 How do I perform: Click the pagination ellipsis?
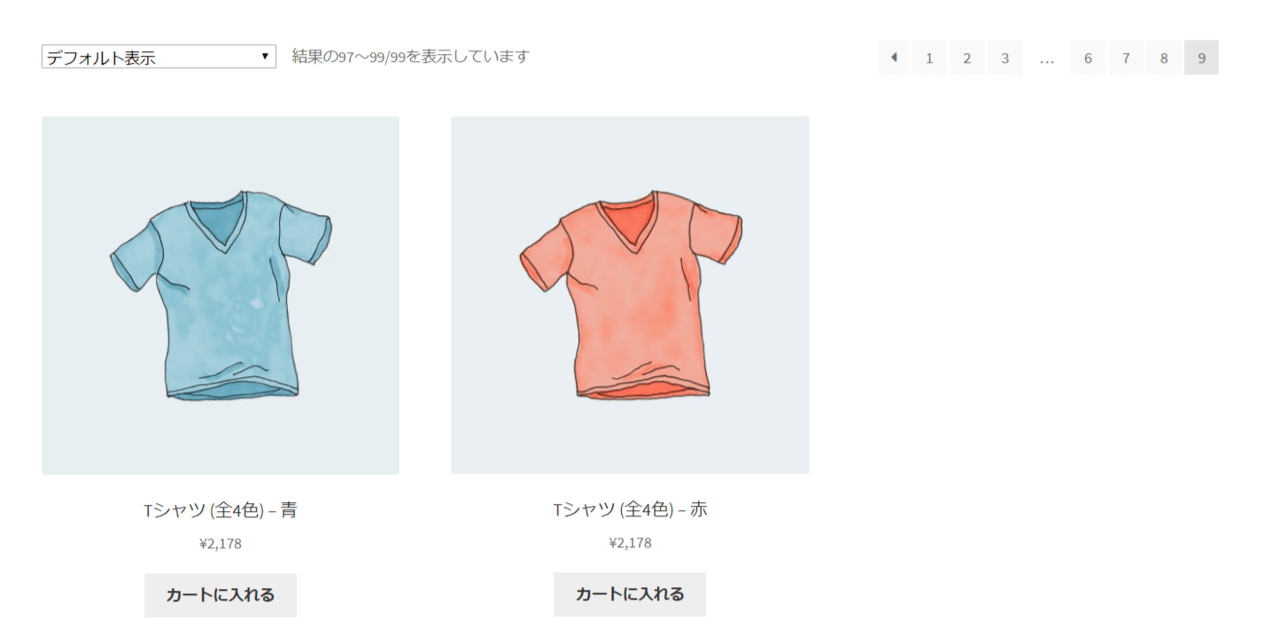1047,59
